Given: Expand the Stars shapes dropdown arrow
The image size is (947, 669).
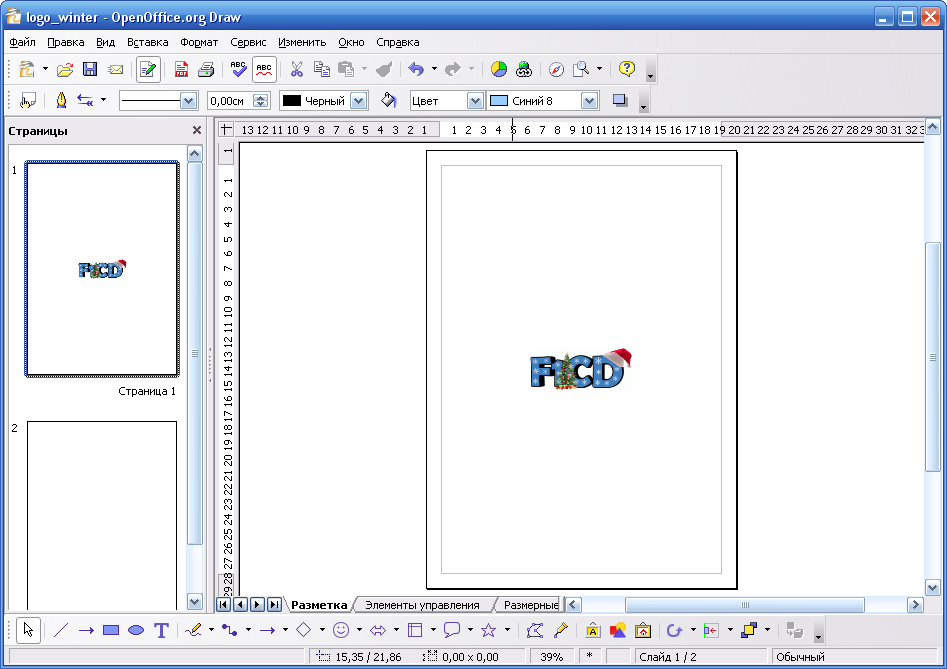Looking at the screenshot, I should (507, 630).
